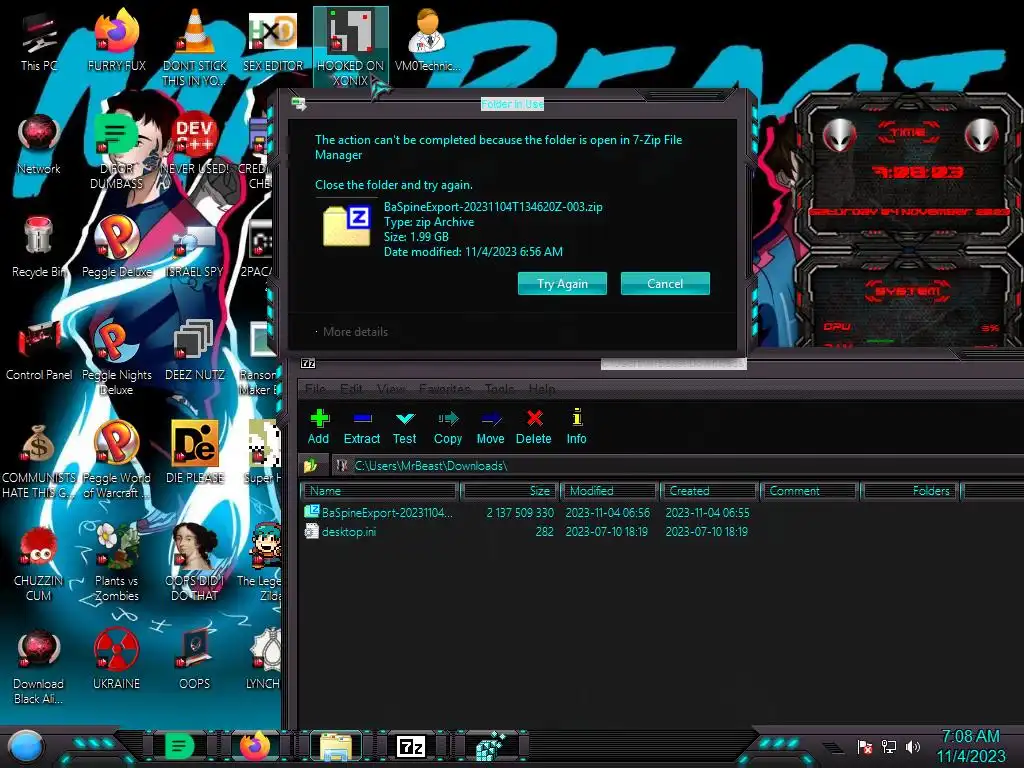Click the up-folder icon beside address bar
Screen dimensions: 1024x768
pyautogui.click(x=310, y=466)
